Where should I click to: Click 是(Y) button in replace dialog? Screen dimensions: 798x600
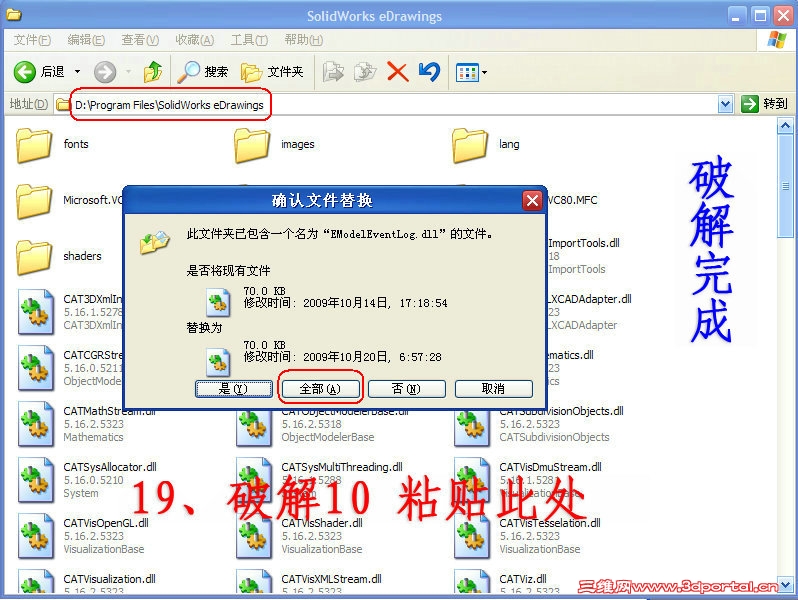(x=234, y=389)
